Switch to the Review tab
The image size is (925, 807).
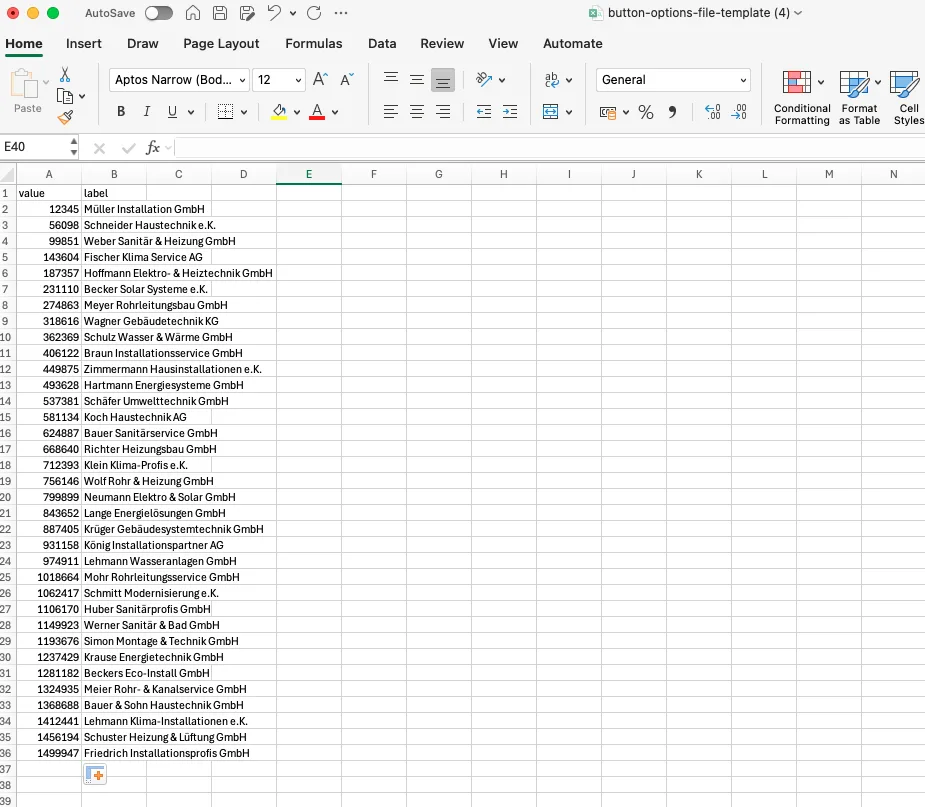tap(442, 44)
